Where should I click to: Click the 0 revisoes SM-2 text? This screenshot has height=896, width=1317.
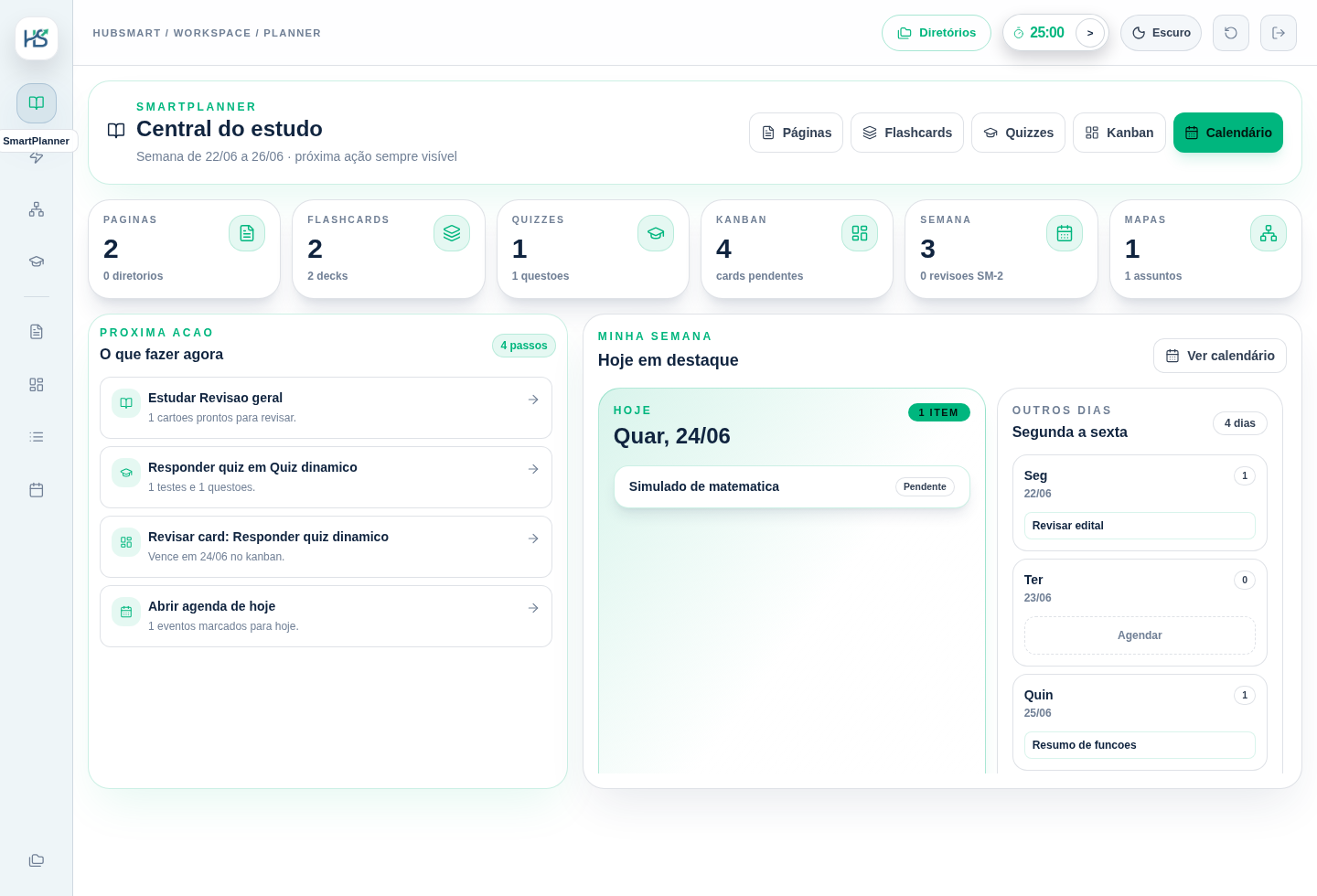point(961,276)
